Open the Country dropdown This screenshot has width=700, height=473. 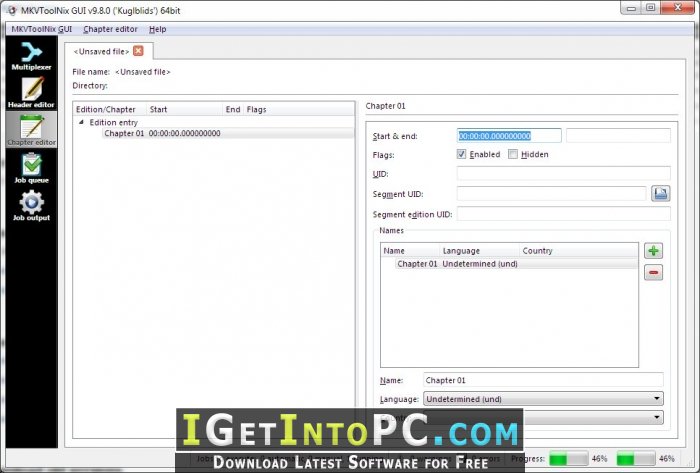point(543,417)
